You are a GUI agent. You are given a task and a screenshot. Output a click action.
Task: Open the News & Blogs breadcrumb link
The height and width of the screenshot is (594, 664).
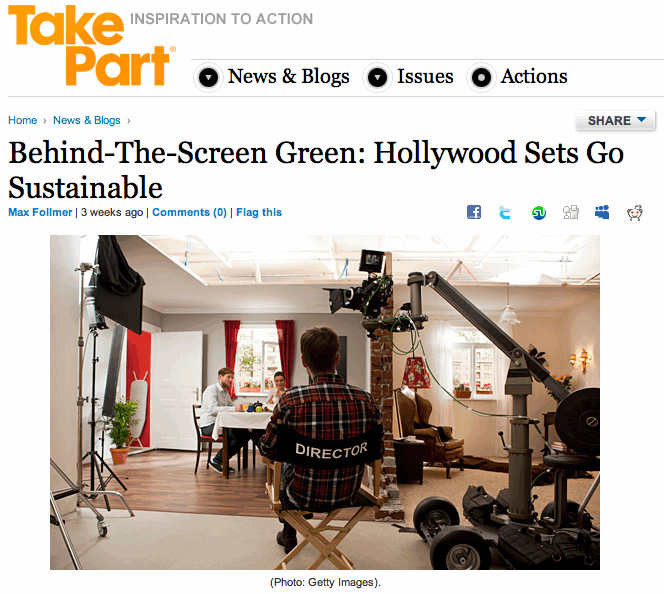(x=87, y=120)
